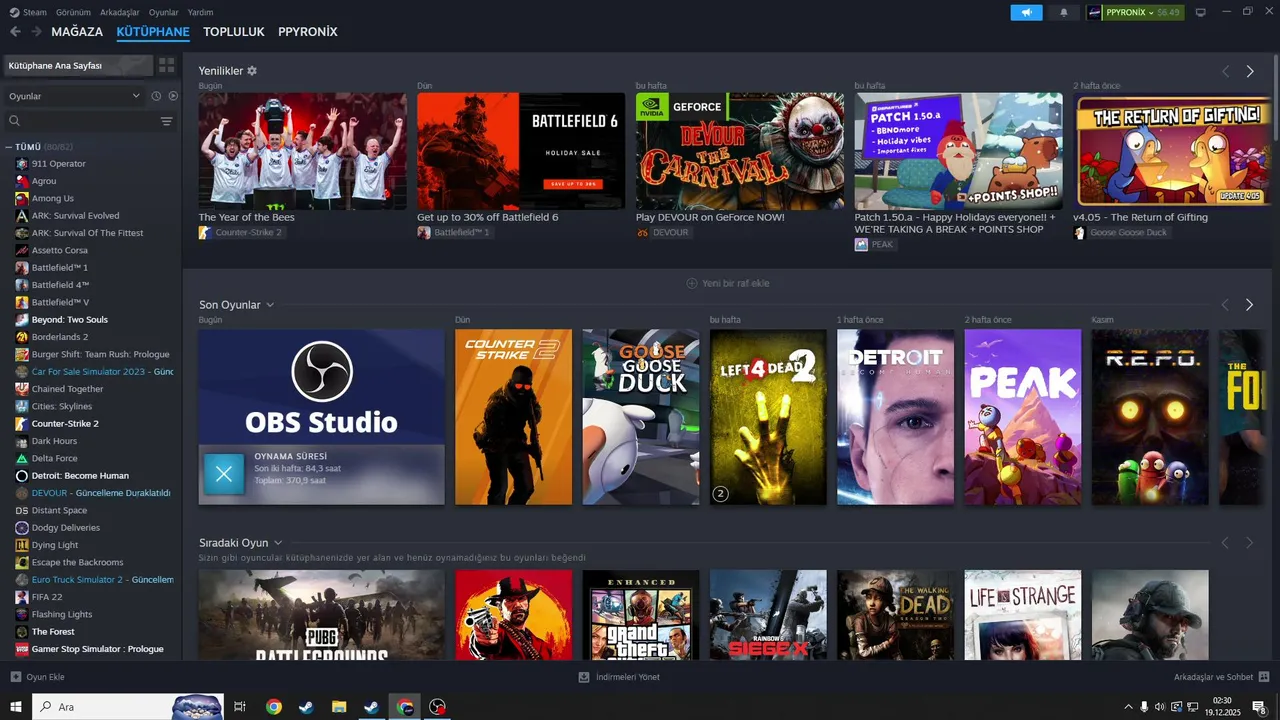Click the Oyun Ekle plus icon
1280x720 pixels.
15,677
